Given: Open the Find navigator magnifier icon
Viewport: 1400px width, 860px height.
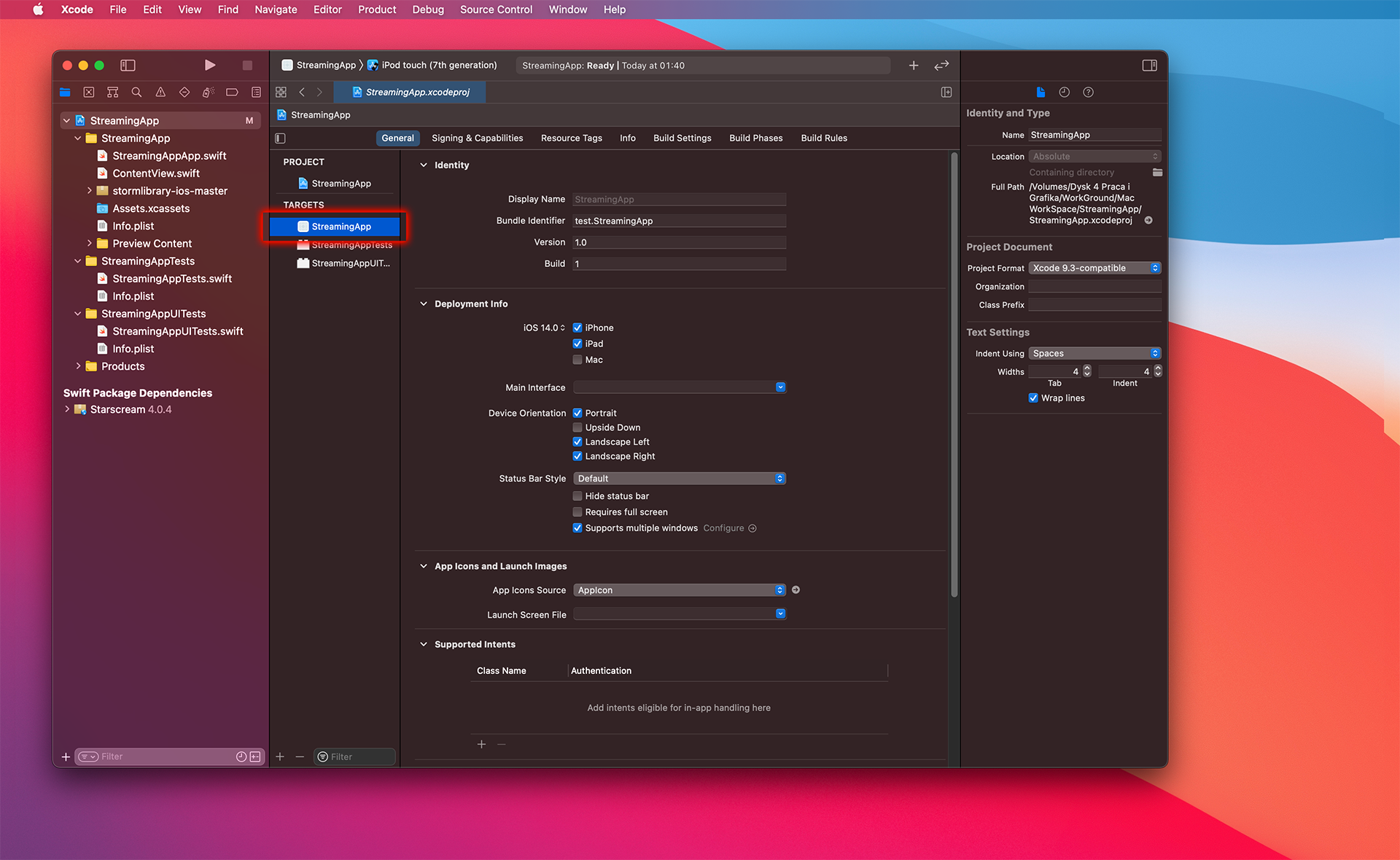Looking at the screenshot, I should [x=136, y=92].
